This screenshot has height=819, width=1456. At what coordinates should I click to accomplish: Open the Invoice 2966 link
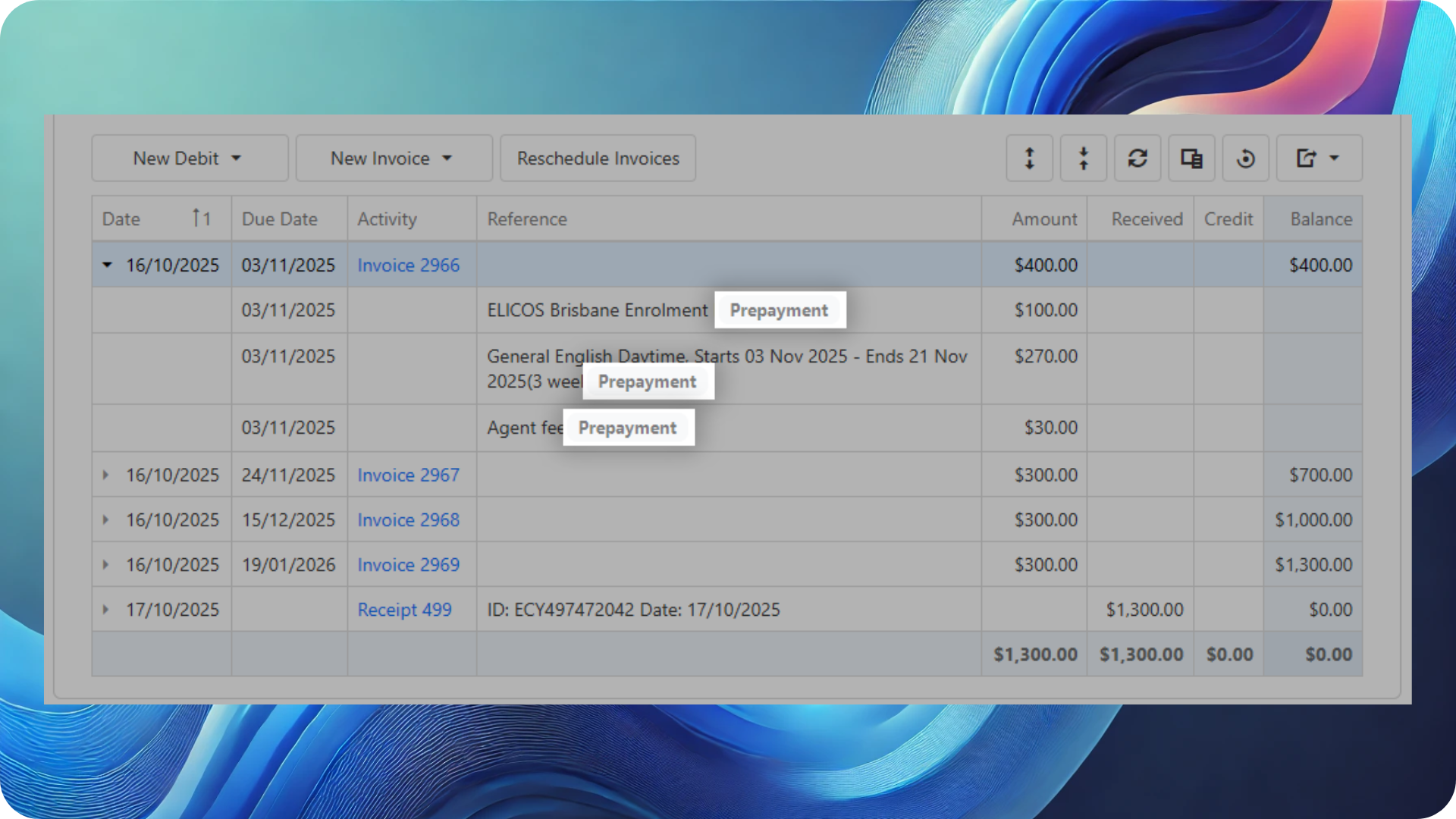(408, 265)
